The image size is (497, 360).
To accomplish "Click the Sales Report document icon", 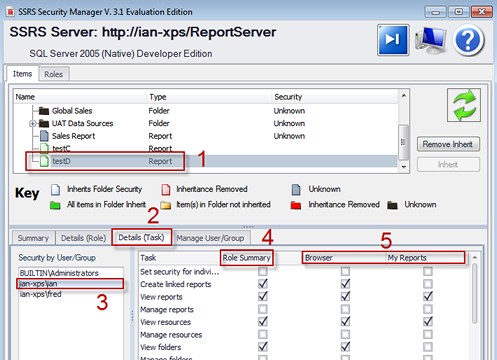I will point(44,136).
